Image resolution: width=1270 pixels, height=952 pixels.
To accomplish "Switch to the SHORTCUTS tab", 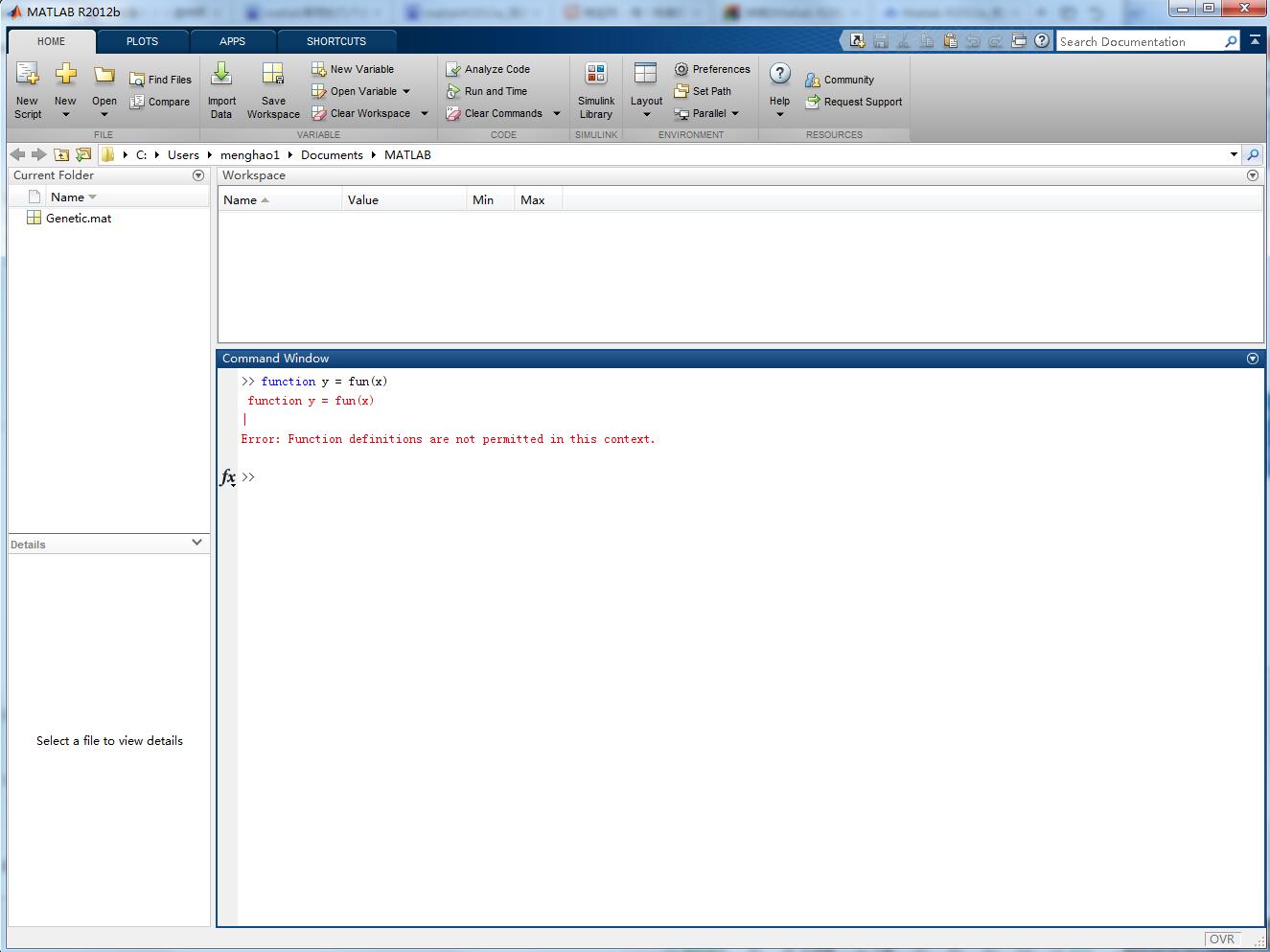I will 336,41.
